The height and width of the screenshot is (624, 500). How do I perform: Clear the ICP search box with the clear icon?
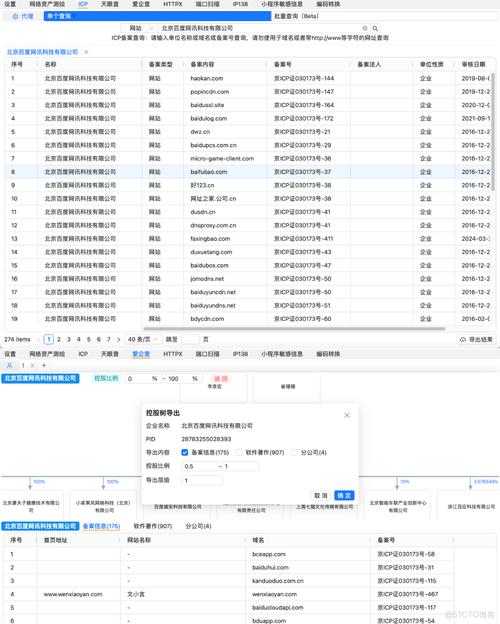[x=365, y=28]
